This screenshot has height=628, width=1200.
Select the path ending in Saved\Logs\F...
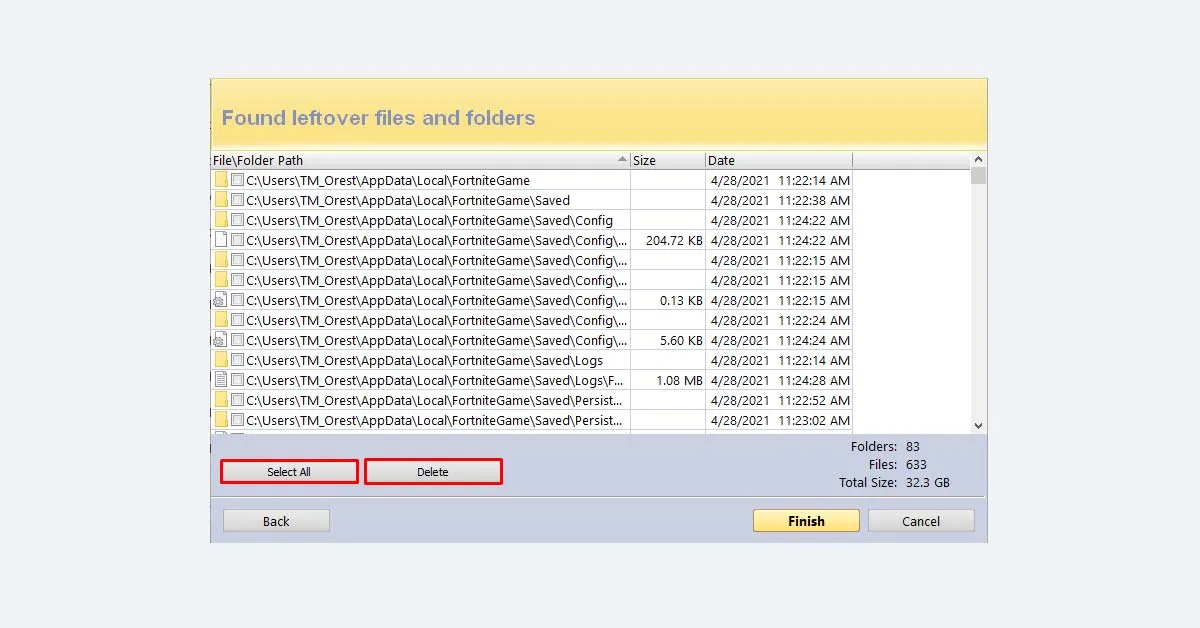tap(436, 380)
